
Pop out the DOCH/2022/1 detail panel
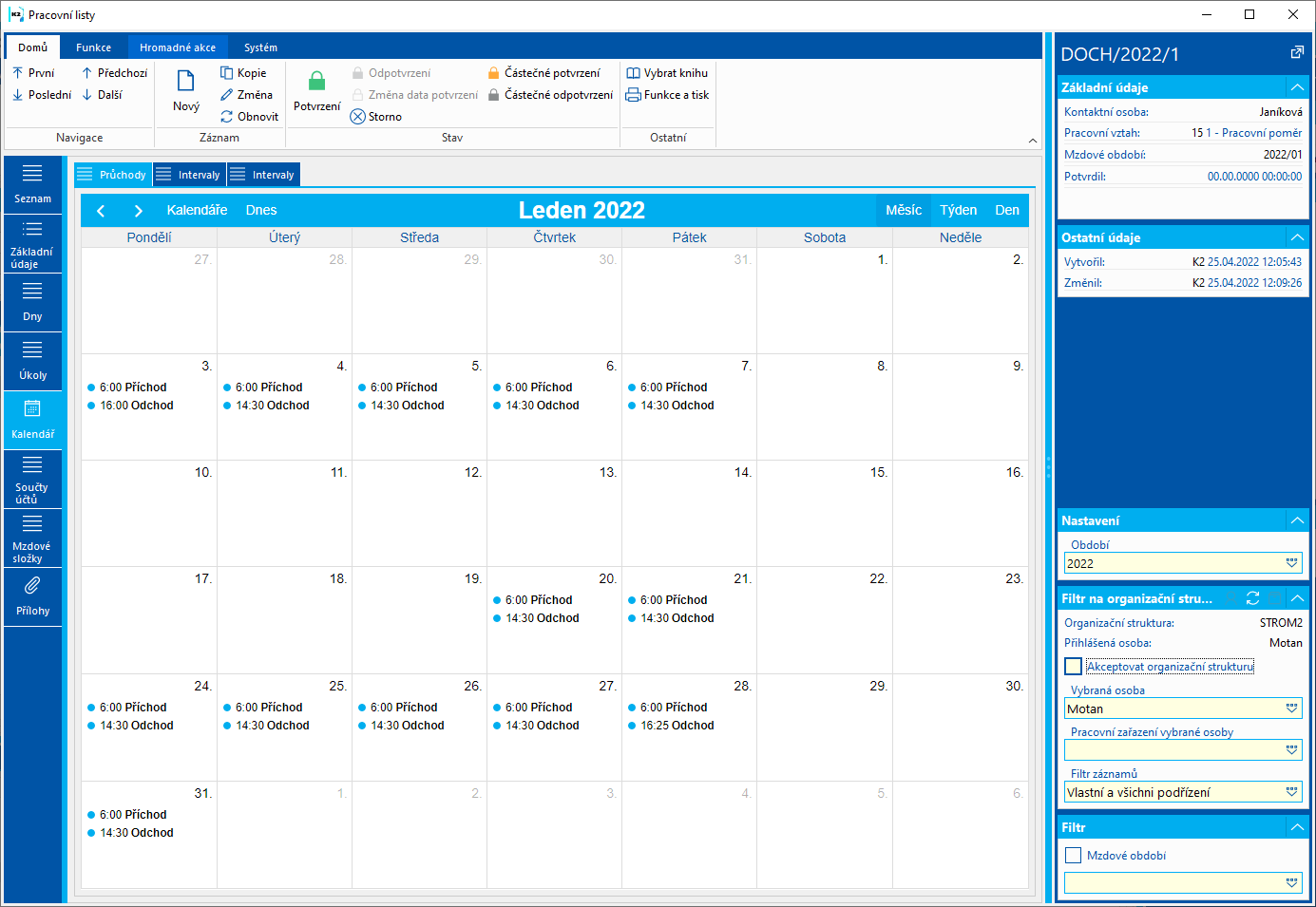[x=1297, y=53]
